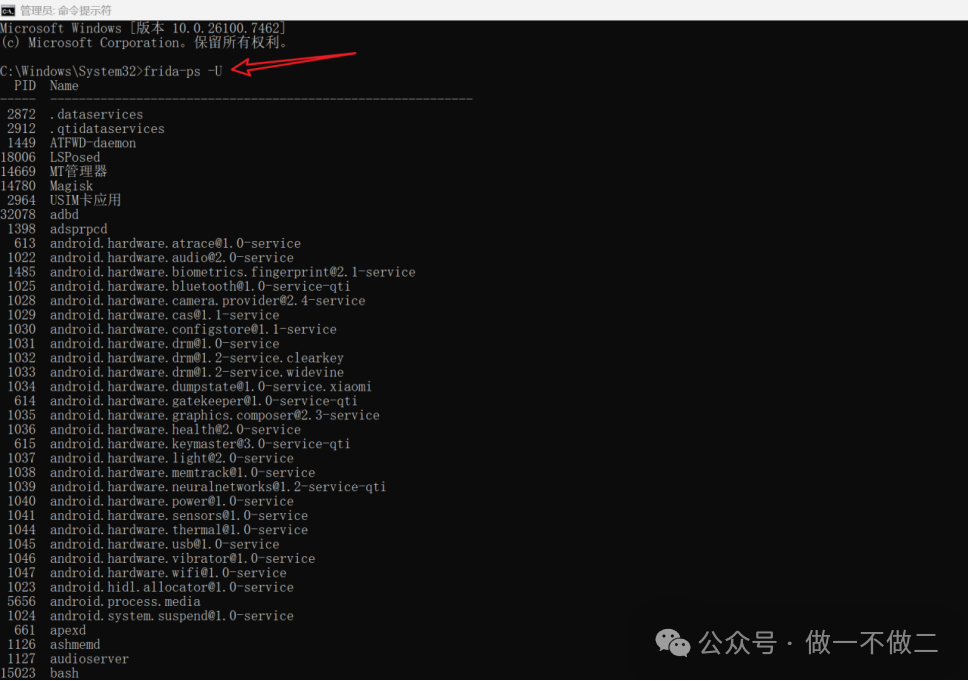Click the keymaster@3.0-service-qti entry
969x681 pixels.
tap(200, 444)
